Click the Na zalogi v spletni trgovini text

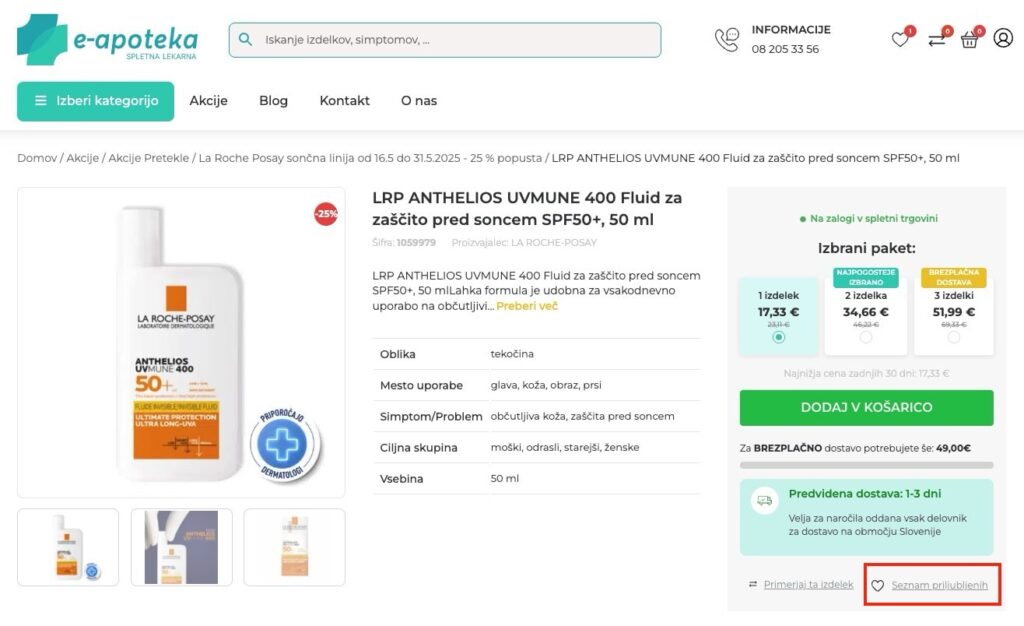tap(873, 219)
